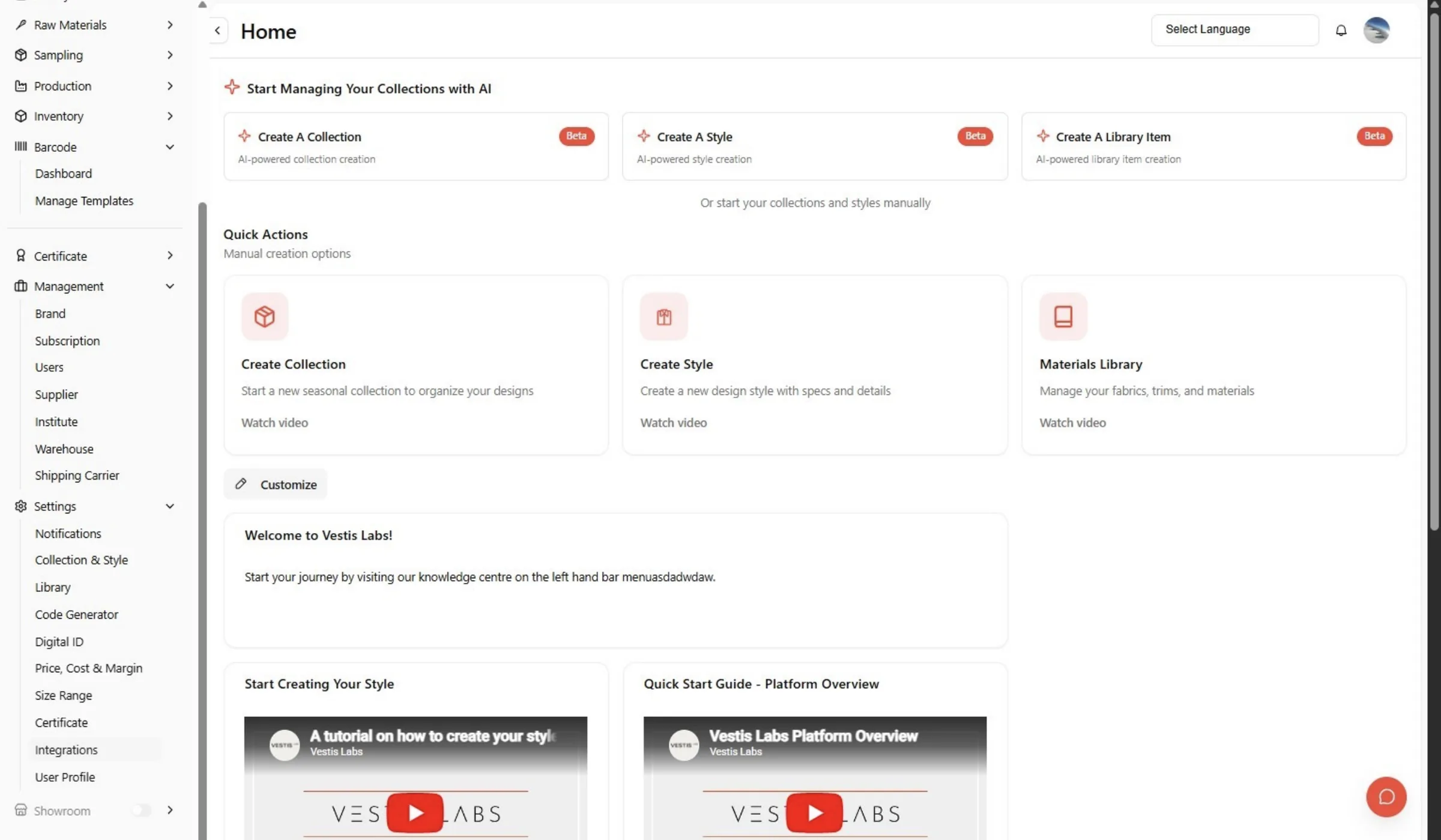This screenshot has width=1441, height=840.
Task: Collapse the Barcode section chevron
Action: pos(171,147)
